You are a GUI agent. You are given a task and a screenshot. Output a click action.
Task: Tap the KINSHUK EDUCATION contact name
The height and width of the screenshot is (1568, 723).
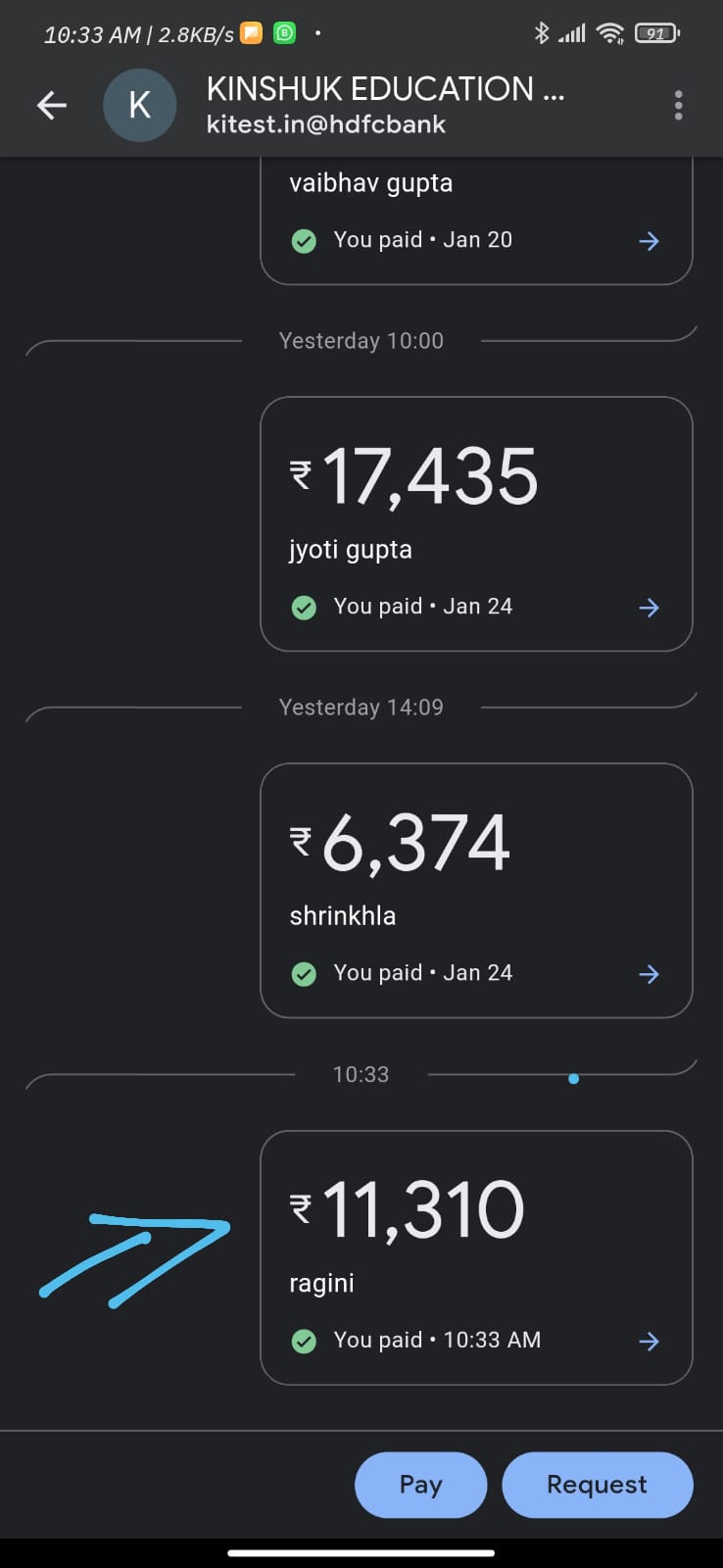(x=385, y=89)
